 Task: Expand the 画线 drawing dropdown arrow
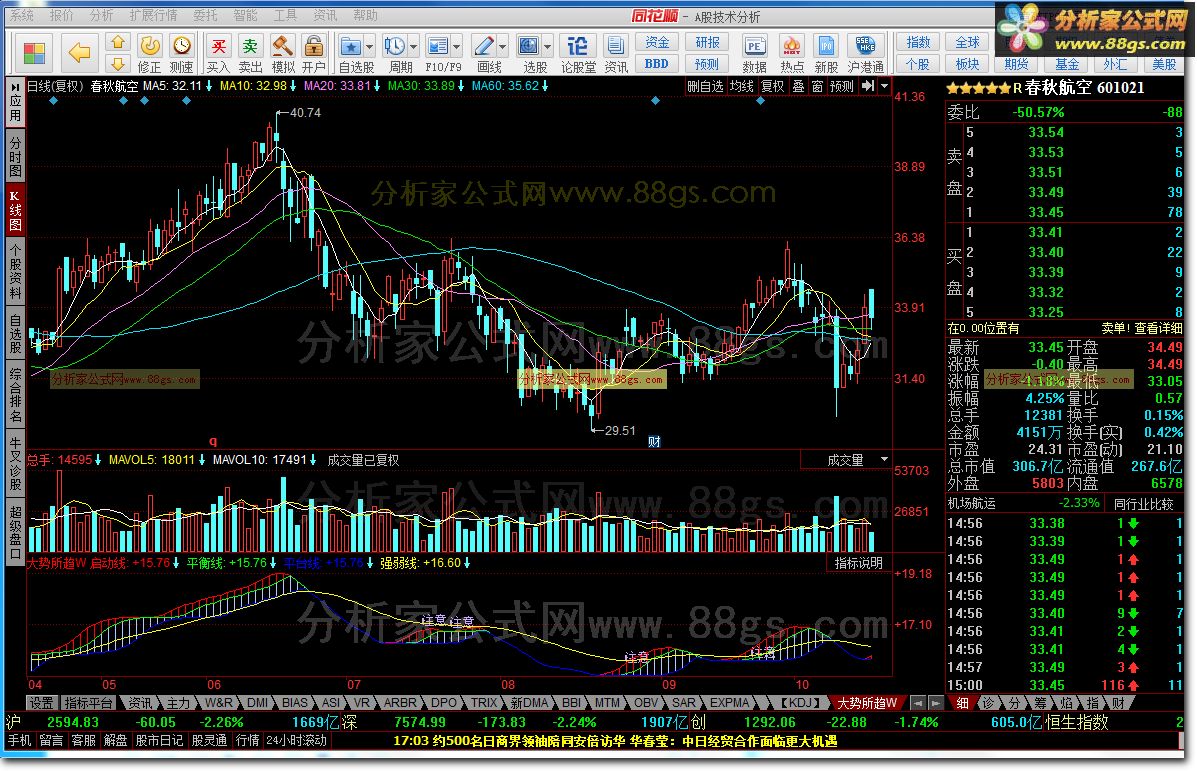(502, 47)
